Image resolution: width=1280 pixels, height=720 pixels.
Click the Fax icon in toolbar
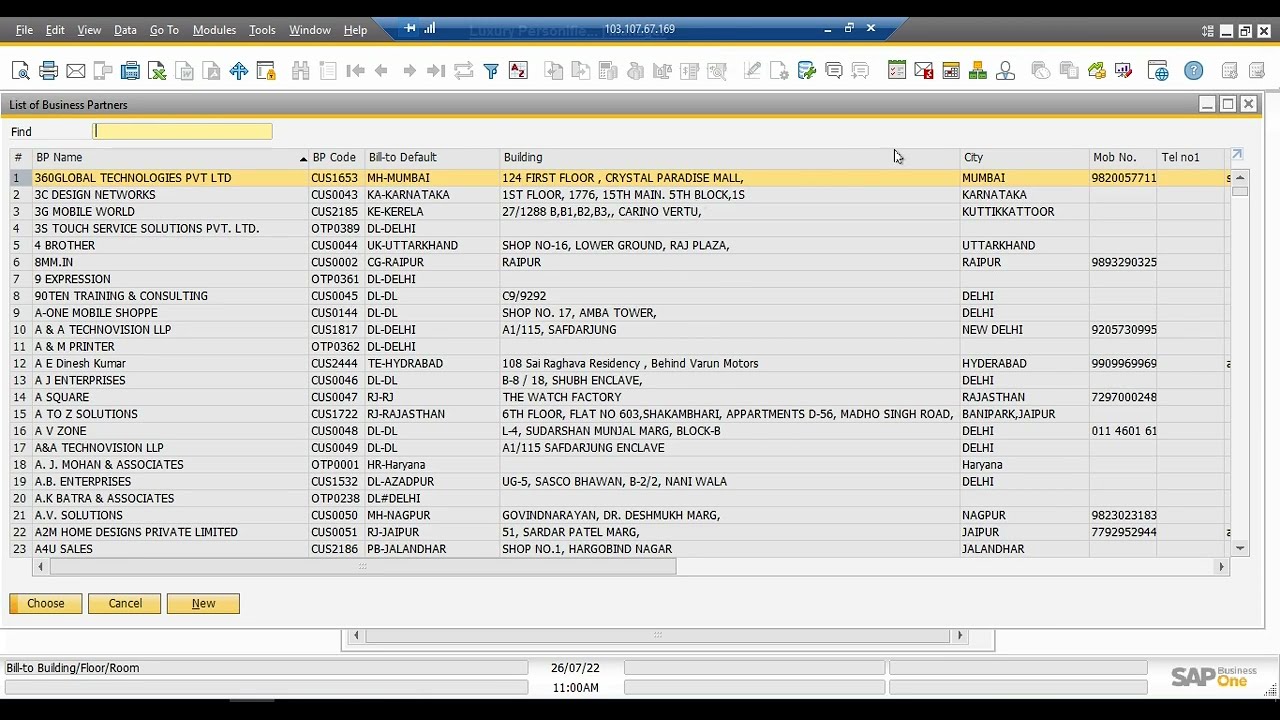[x=130, y=71]
